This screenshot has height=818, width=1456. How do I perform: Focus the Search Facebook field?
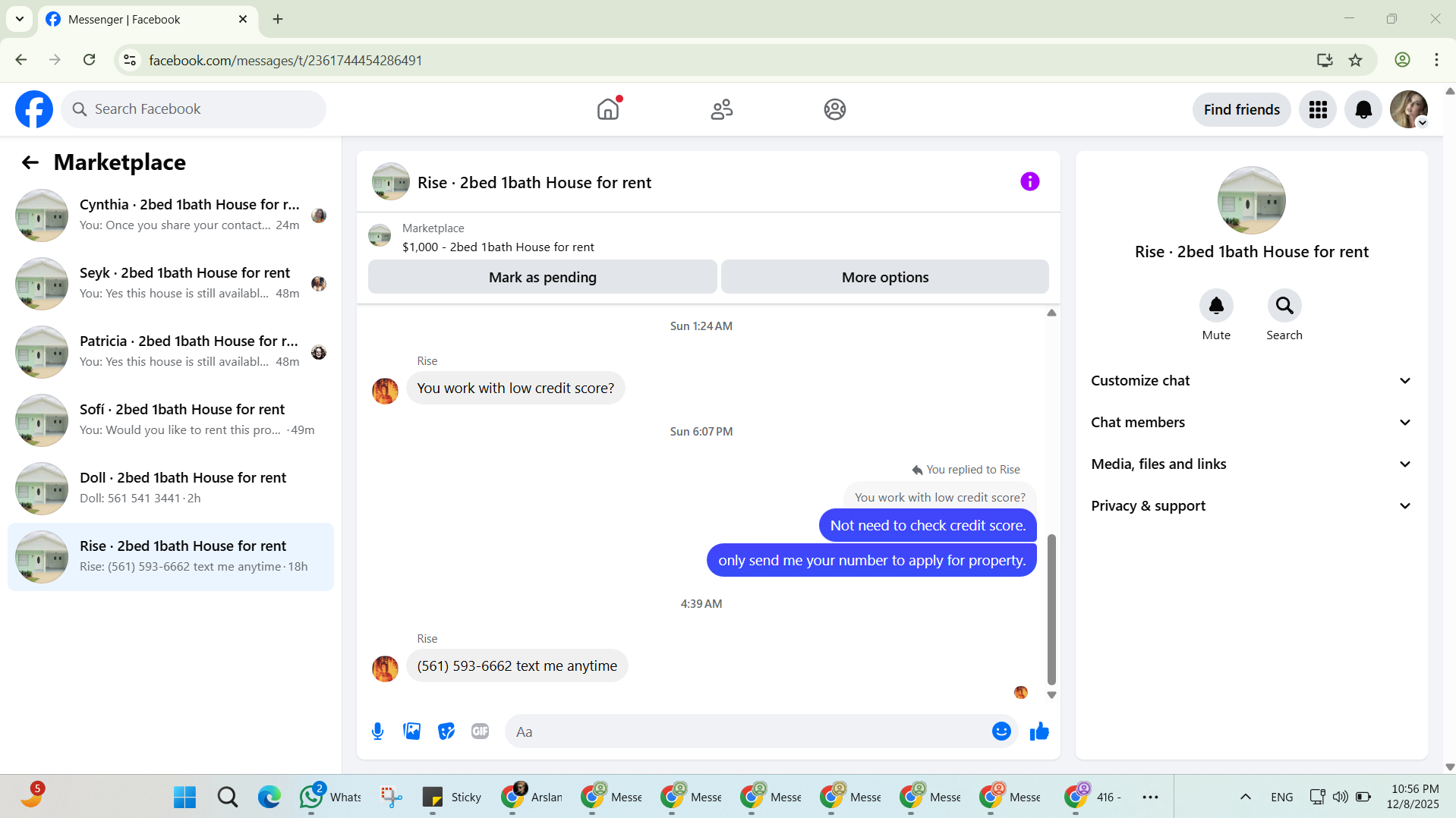(x=194, y=109)
